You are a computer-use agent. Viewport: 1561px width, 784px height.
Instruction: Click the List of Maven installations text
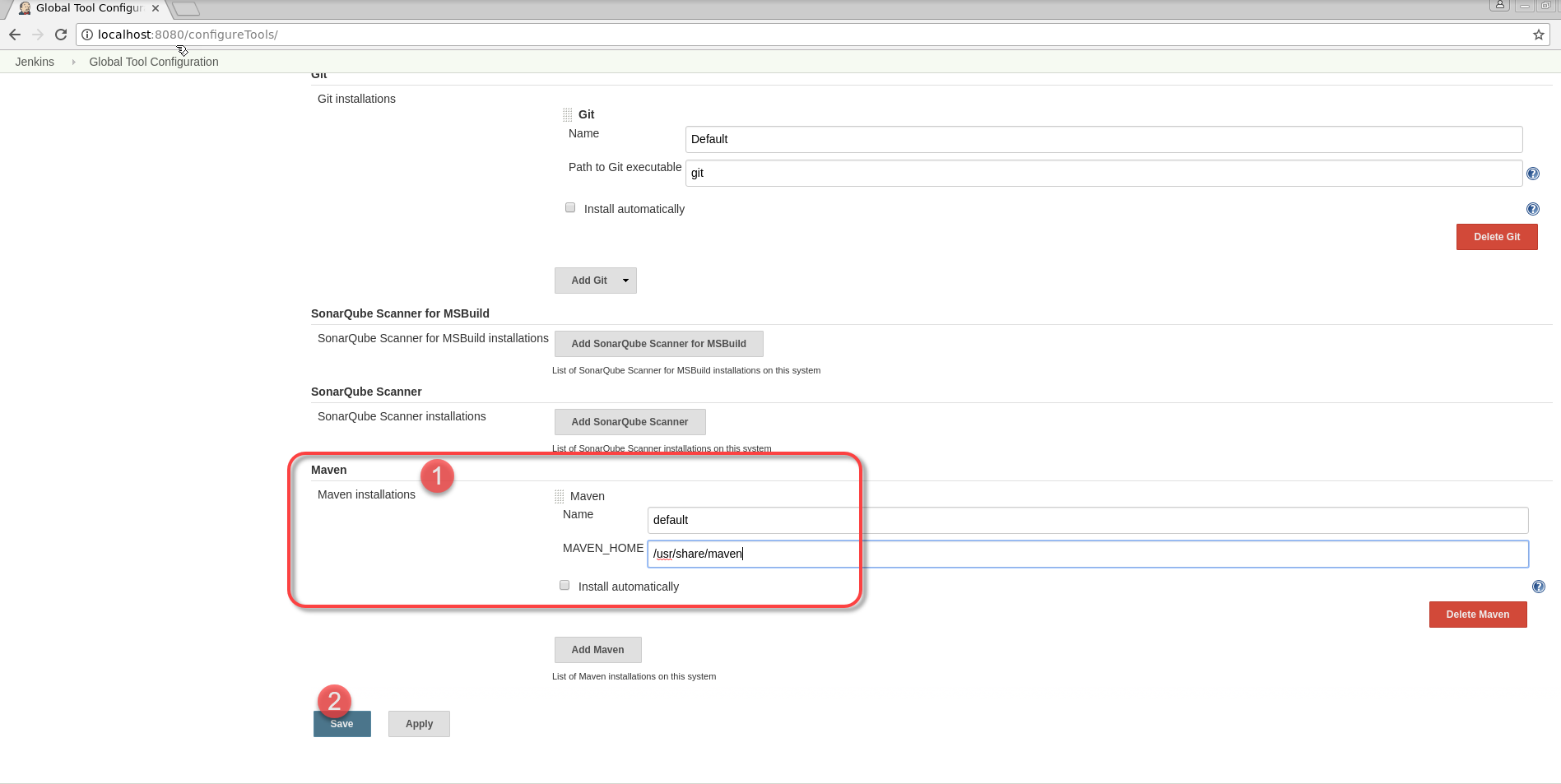point(634,676)
